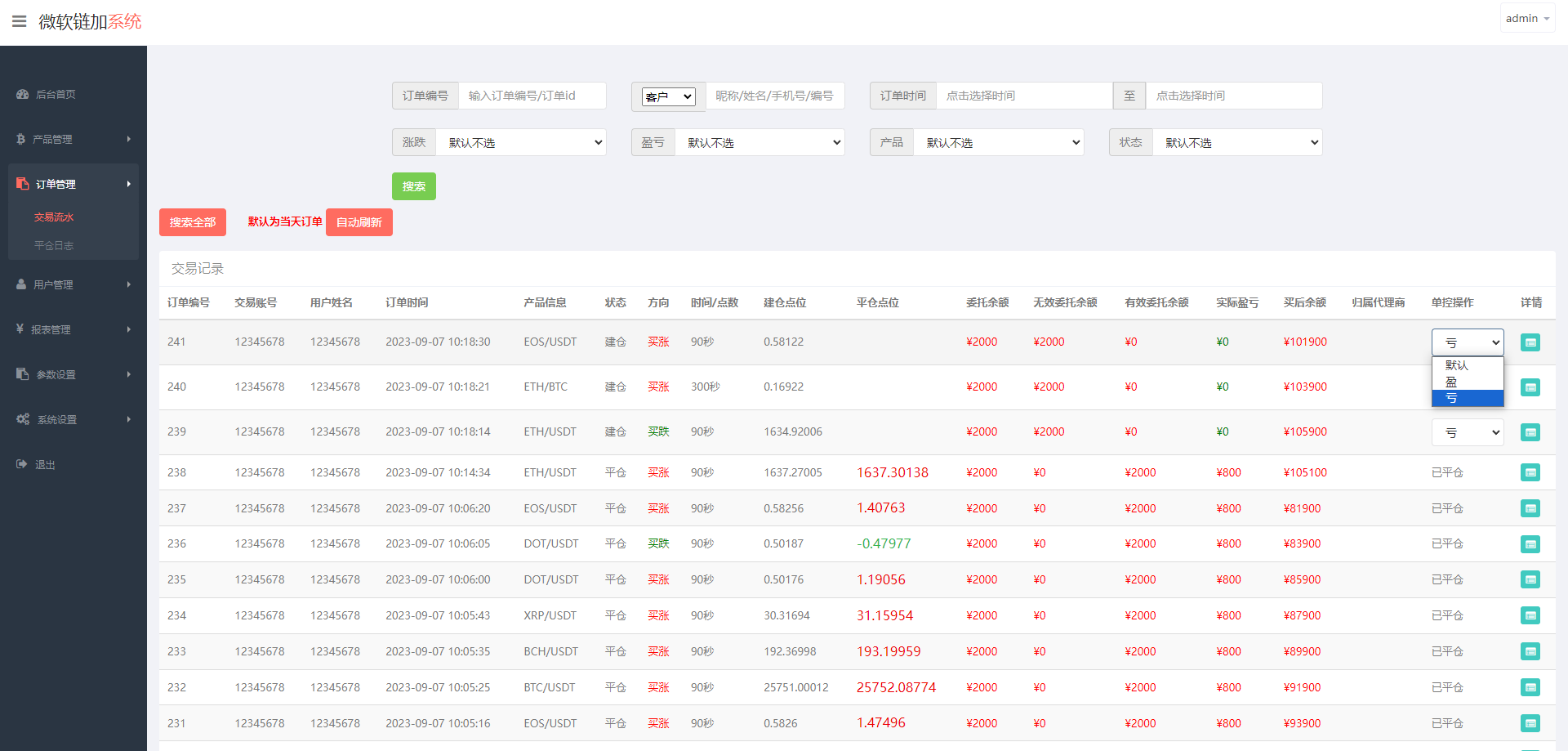Click the hamburger menu icon top left
The width and height of the screenshot is (1568, 751).
point(19,21)
